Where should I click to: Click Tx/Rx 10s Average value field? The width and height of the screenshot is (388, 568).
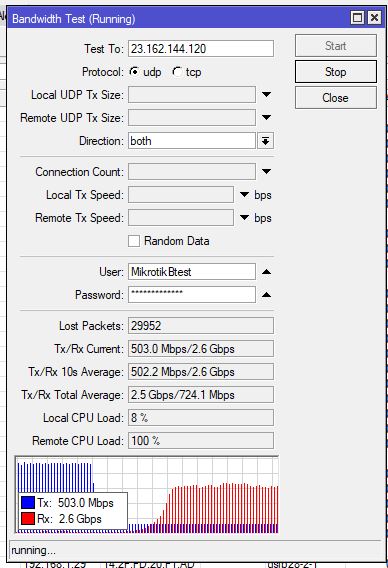201,372
